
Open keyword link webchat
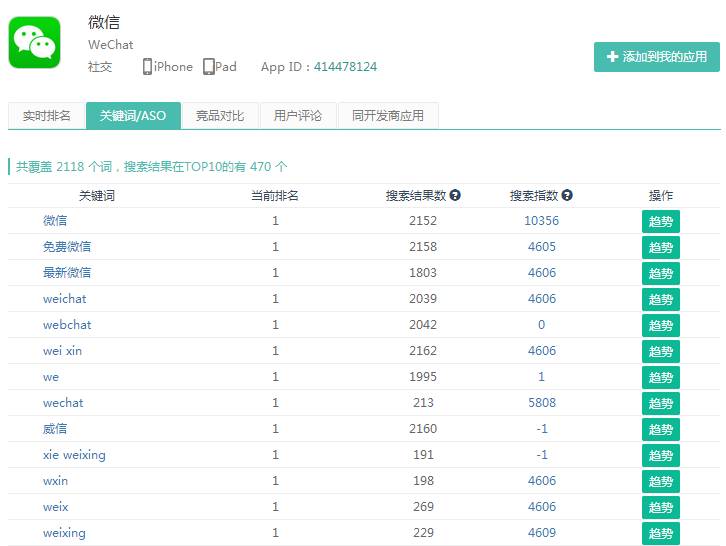point(67,325)
